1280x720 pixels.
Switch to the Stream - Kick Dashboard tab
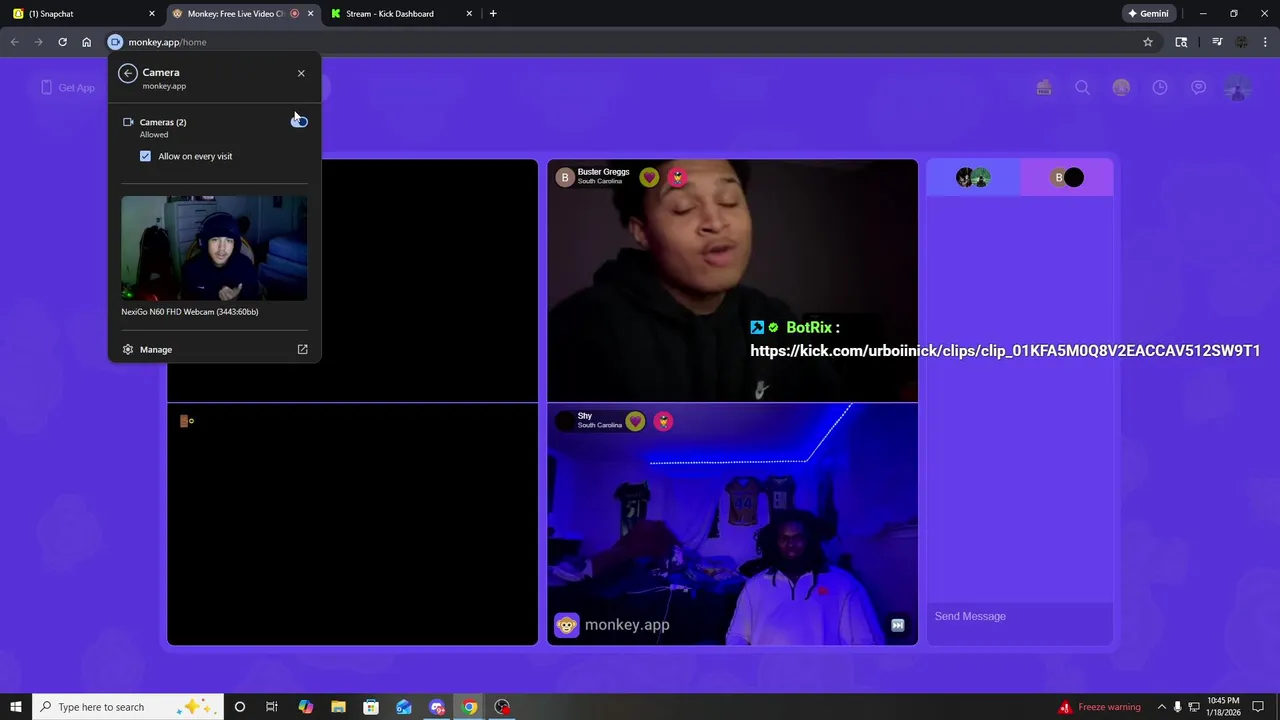coord(400,14)
